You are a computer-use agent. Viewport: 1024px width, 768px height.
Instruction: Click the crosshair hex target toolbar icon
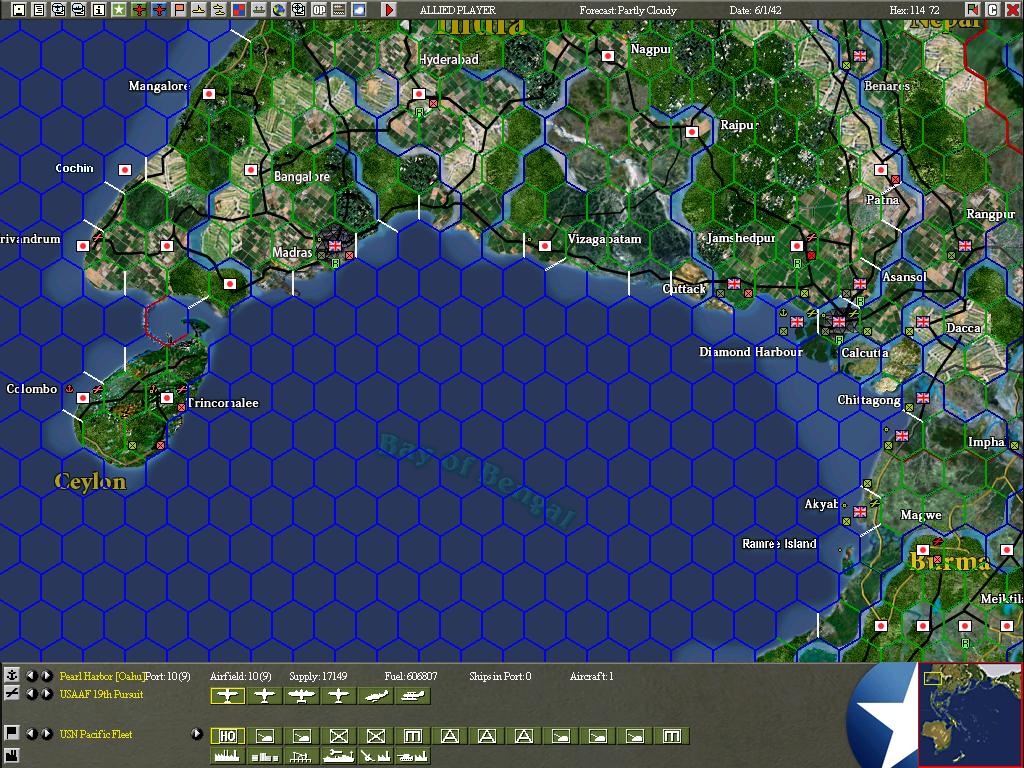[299, 9]
